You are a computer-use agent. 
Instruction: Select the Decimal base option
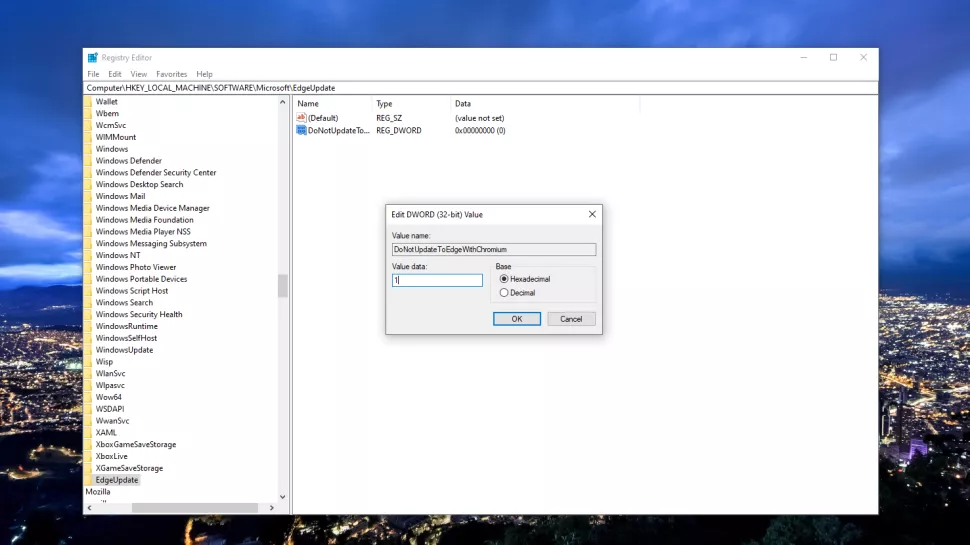[504, 293]
